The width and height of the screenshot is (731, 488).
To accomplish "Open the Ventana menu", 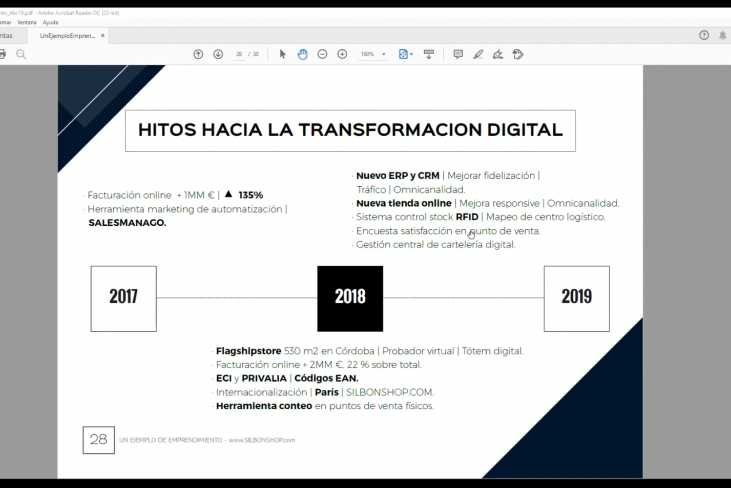I will coord(27,22).
